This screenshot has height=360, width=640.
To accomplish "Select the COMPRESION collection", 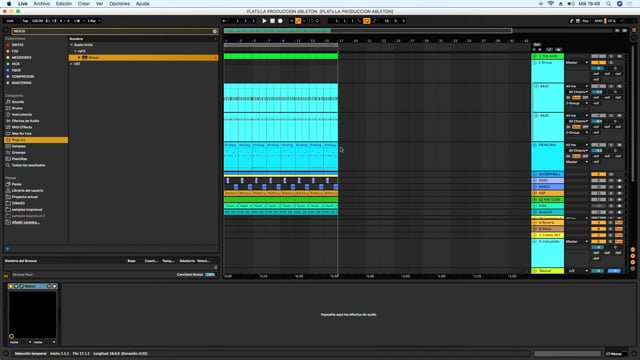I will pyautogui.click(x=23, y=76).
